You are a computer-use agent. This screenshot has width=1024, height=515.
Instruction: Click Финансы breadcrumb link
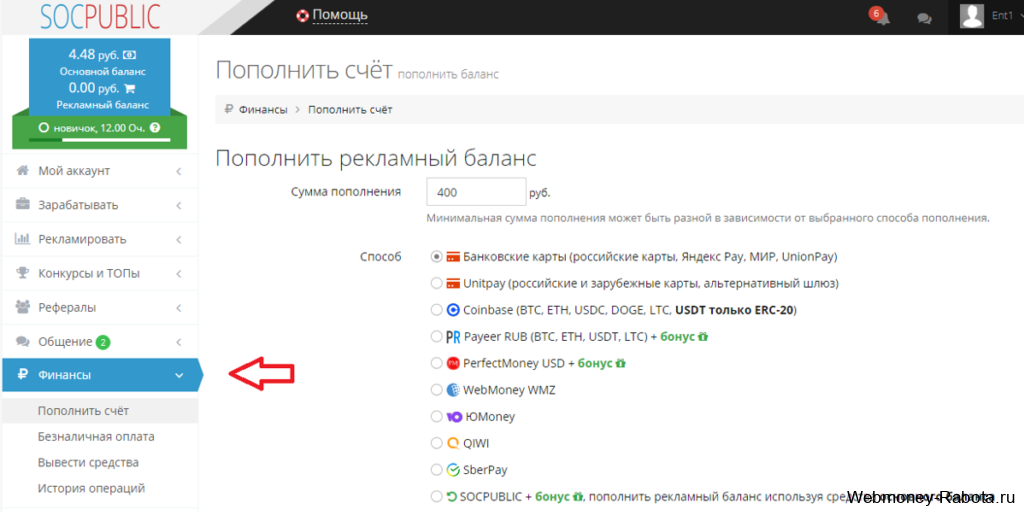click(x=263, y=110)
